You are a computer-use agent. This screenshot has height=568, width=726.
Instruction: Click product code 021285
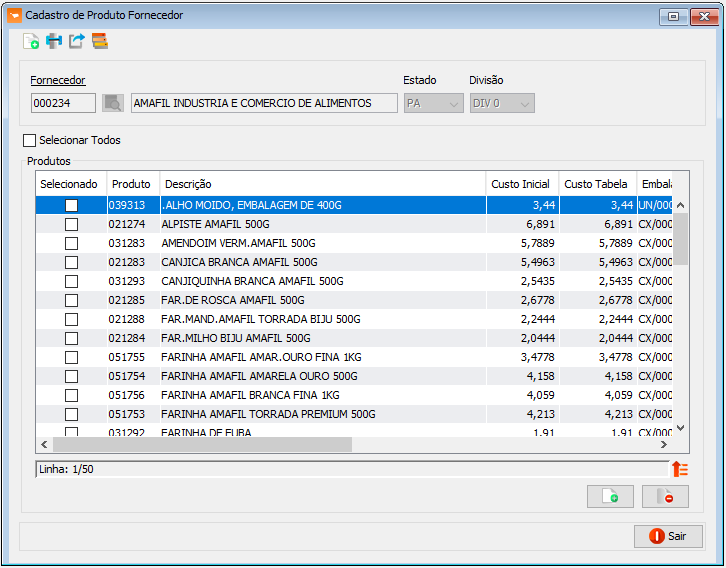[126, 300]
